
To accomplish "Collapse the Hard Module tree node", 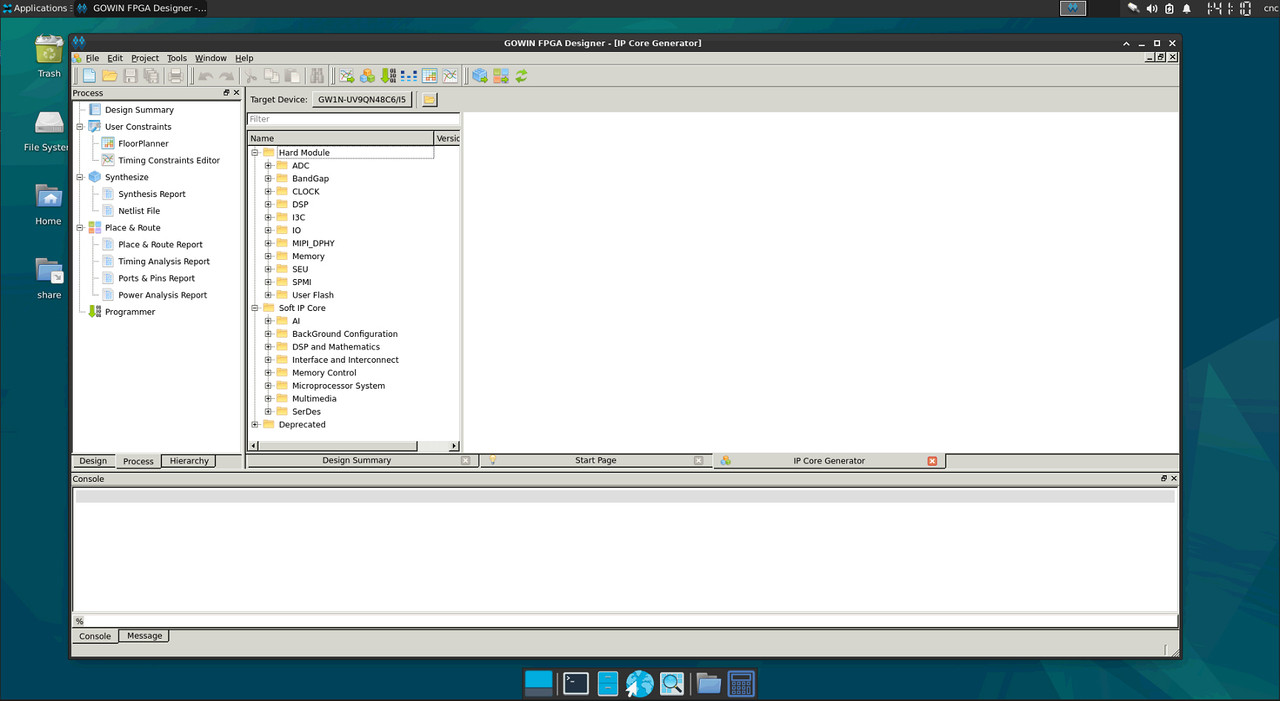I will (255, 153).
